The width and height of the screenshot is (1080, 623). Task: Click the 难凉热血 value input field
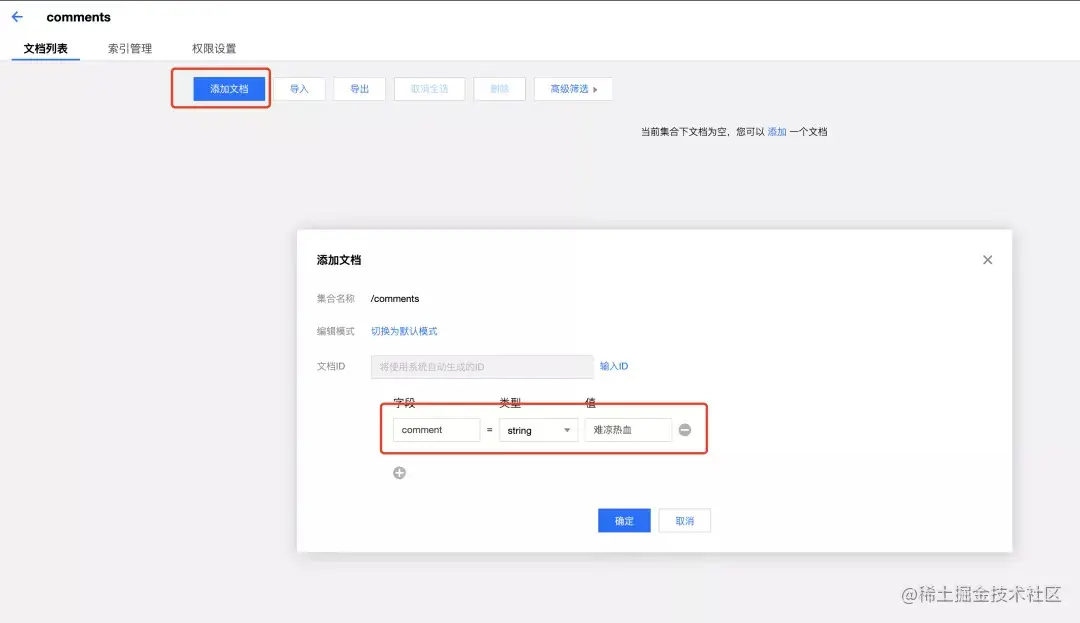tap(627, 429)
